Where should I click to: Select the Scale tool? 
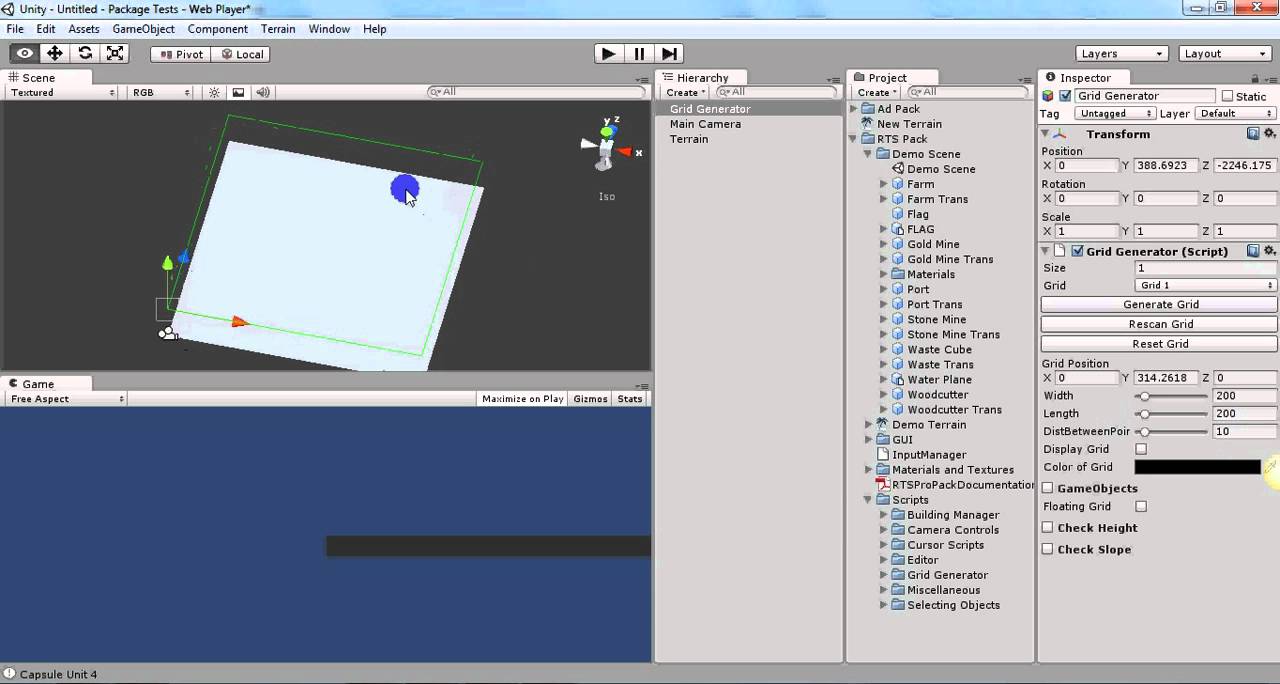[x=115, y=54]
